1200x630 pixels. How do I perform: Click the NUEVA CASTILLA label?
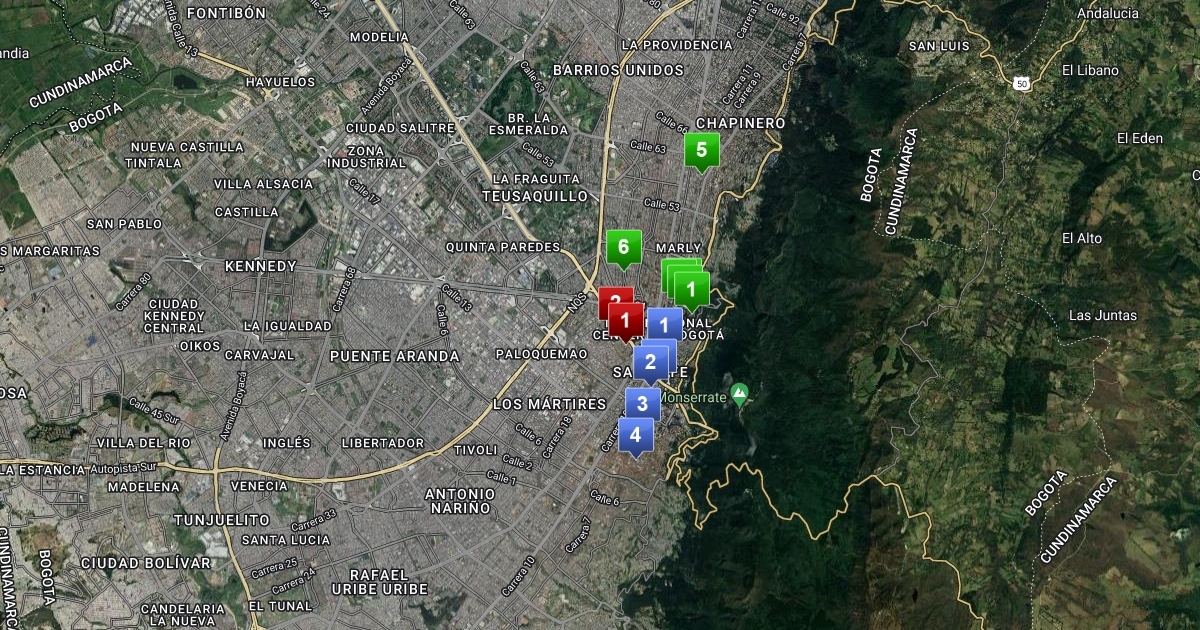point(187,147)
